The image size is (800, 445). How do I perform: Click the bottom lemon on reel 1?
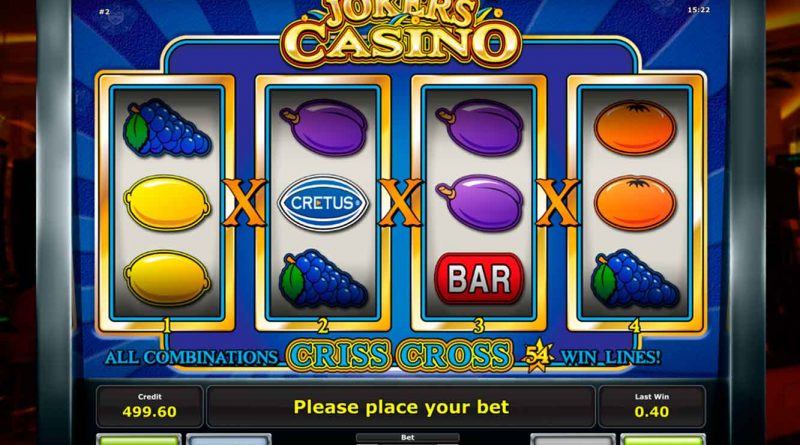pyautogui.click(x=167, y=278)
